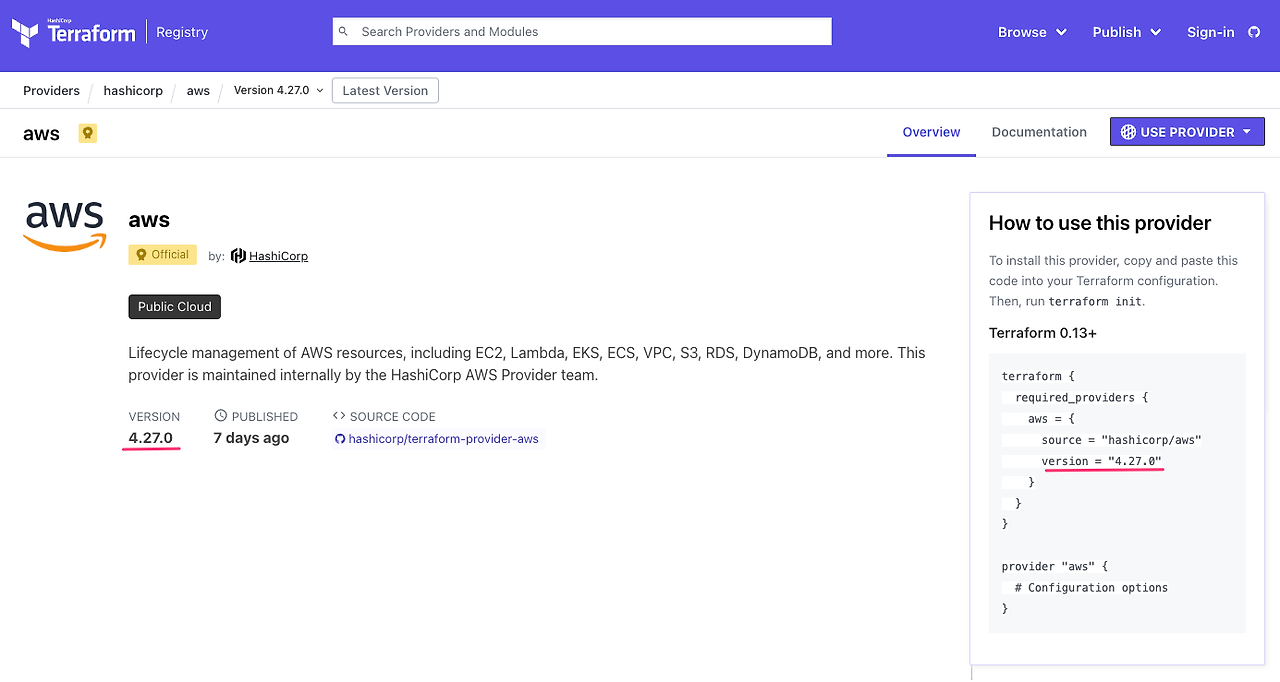Image resolution: width=1280 pixels, height=682 pixels.
Task: Click the Public Cloud tag
Action: (175, 307)
